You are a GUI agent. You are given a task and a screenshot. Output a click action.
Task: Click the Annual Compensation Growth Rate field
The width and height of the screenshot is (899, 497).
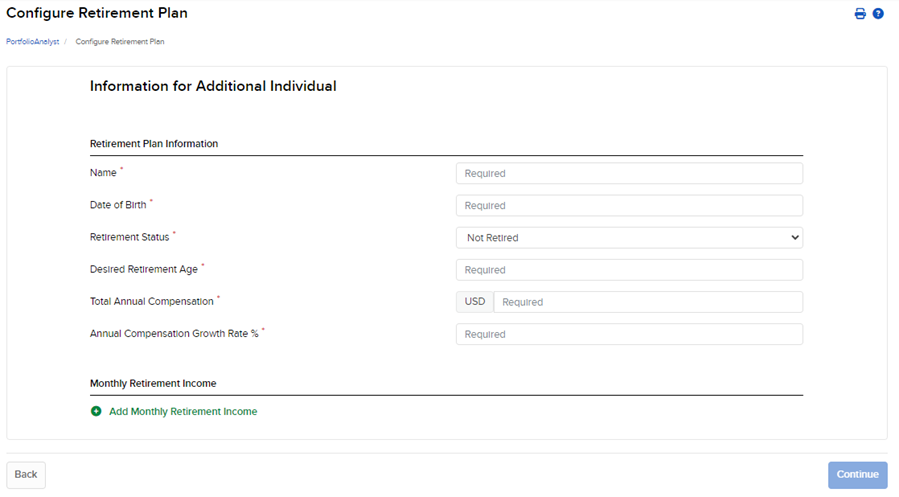click(x=629, y=334)
